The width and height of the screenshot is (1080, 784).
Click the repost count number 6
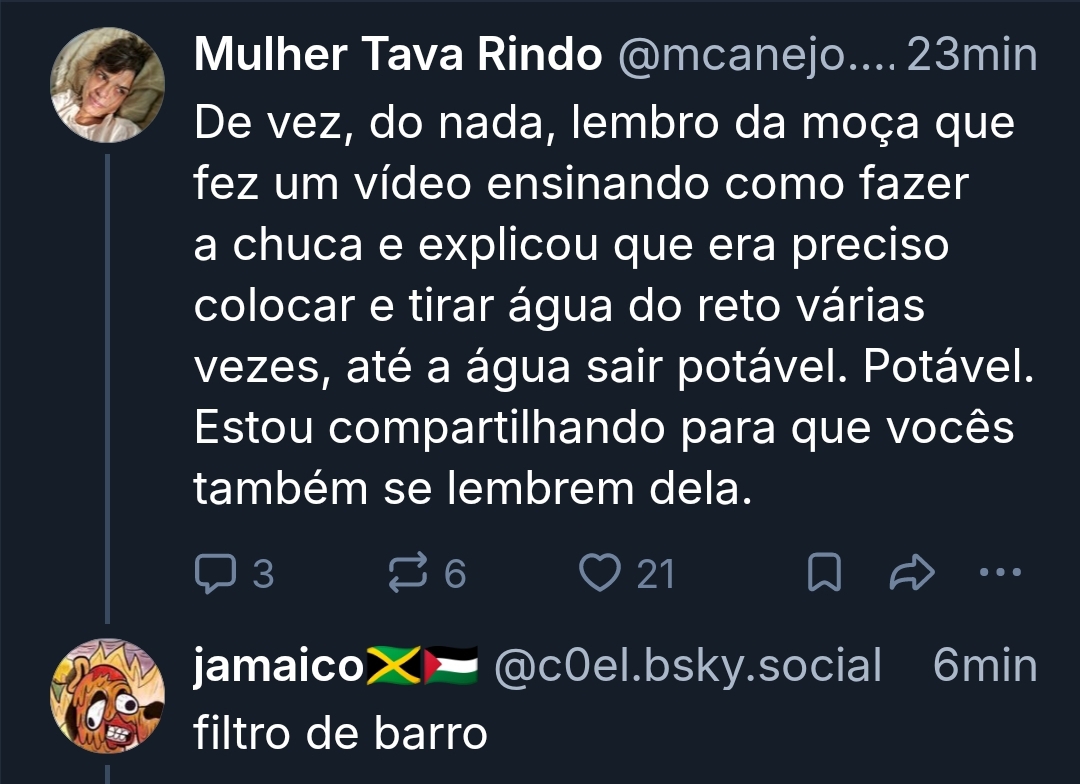tap(455, 574)
